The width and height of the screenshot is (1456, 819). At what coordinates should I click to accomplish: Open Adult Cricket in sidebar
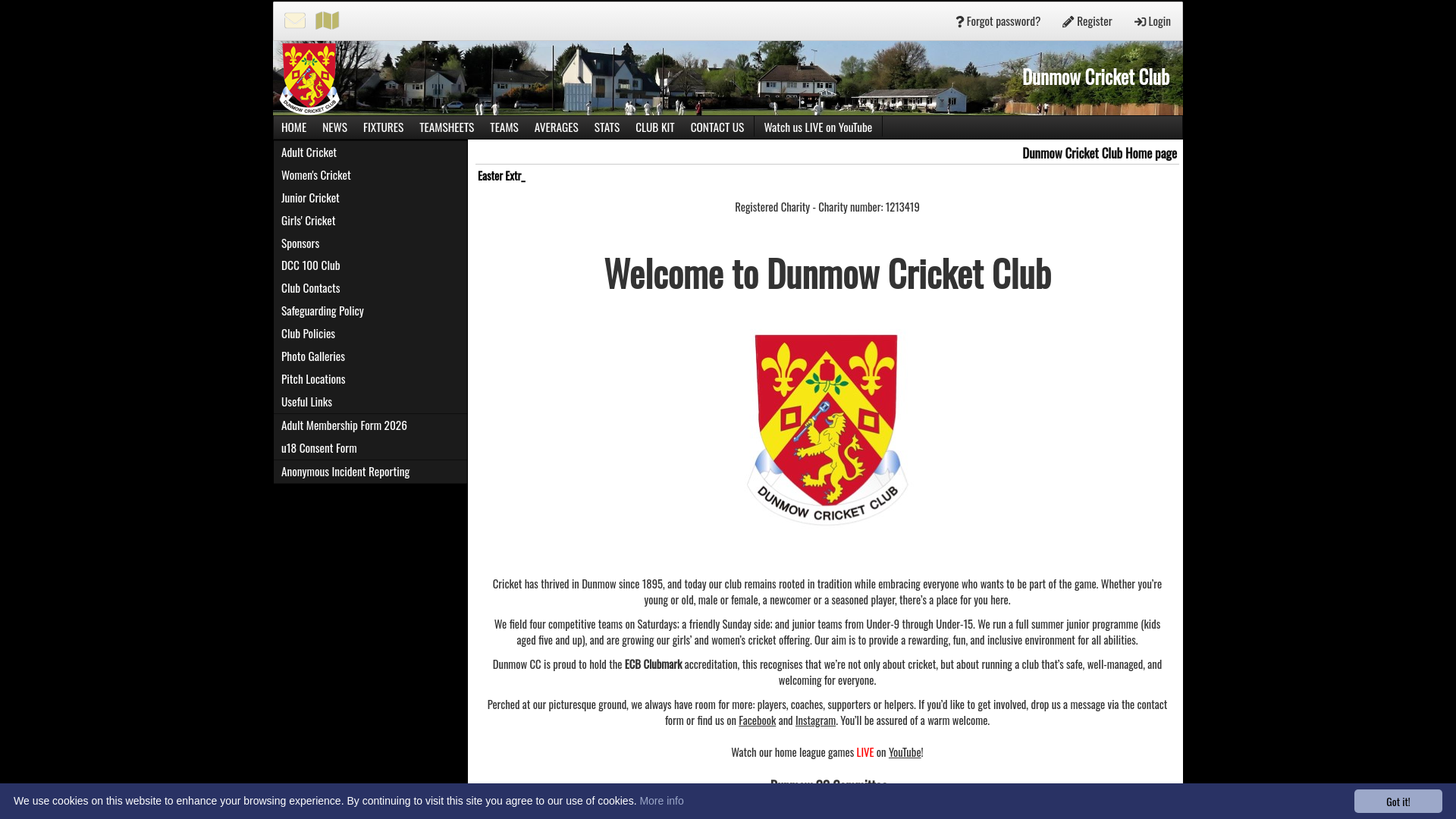click(x=370, y=152)
